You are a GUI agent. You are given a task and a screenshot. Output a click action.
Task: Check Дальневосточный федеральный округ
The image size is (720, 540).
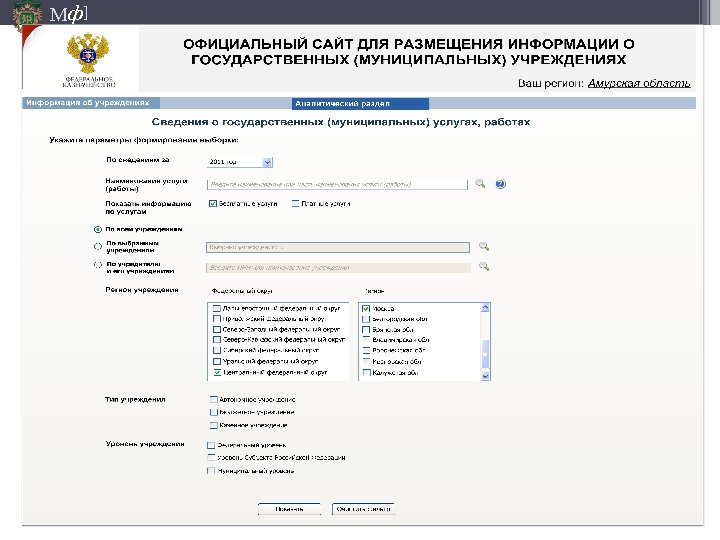(x=217, y=309)
